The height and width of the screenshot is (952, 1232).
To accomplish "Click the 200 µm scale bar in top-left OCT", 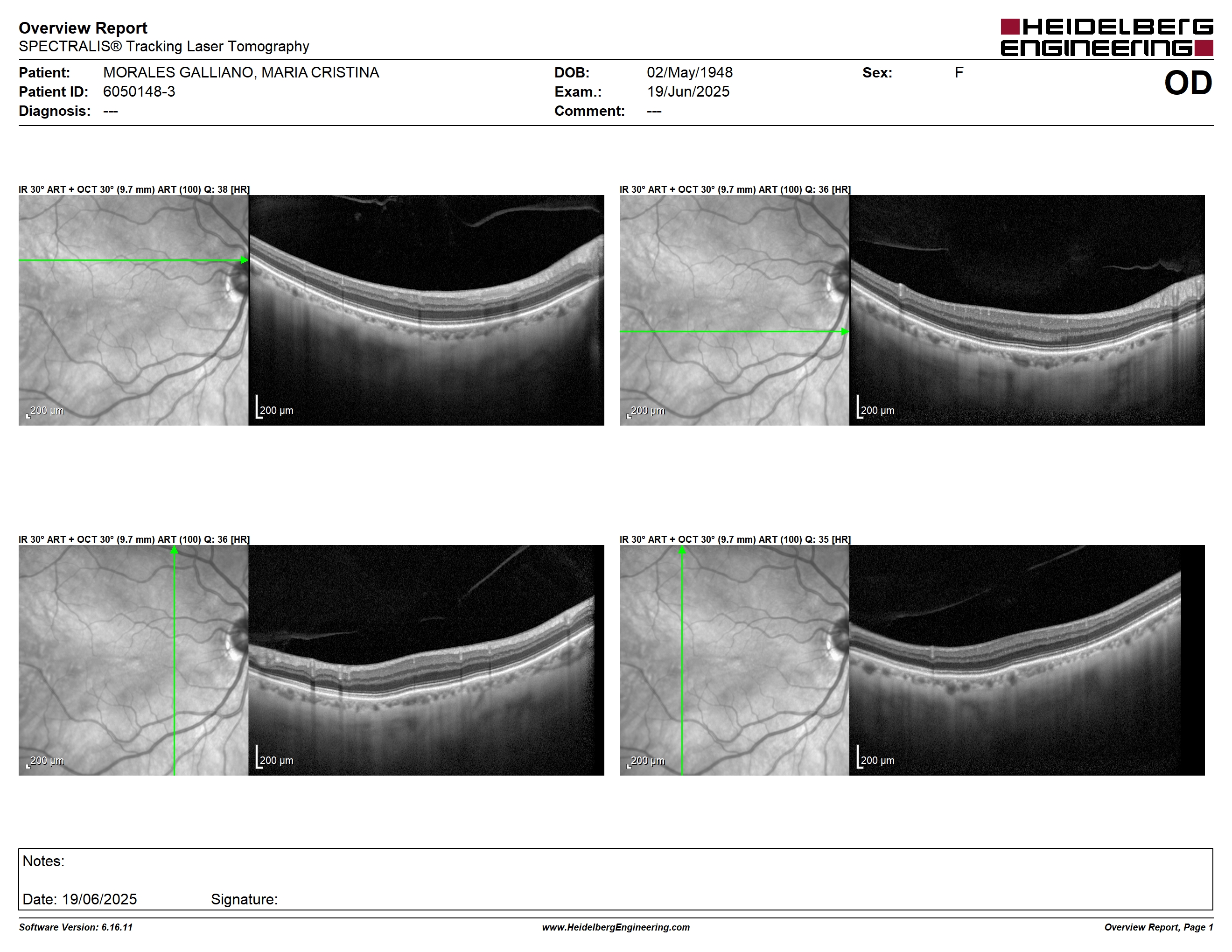I will pos(275,407).
